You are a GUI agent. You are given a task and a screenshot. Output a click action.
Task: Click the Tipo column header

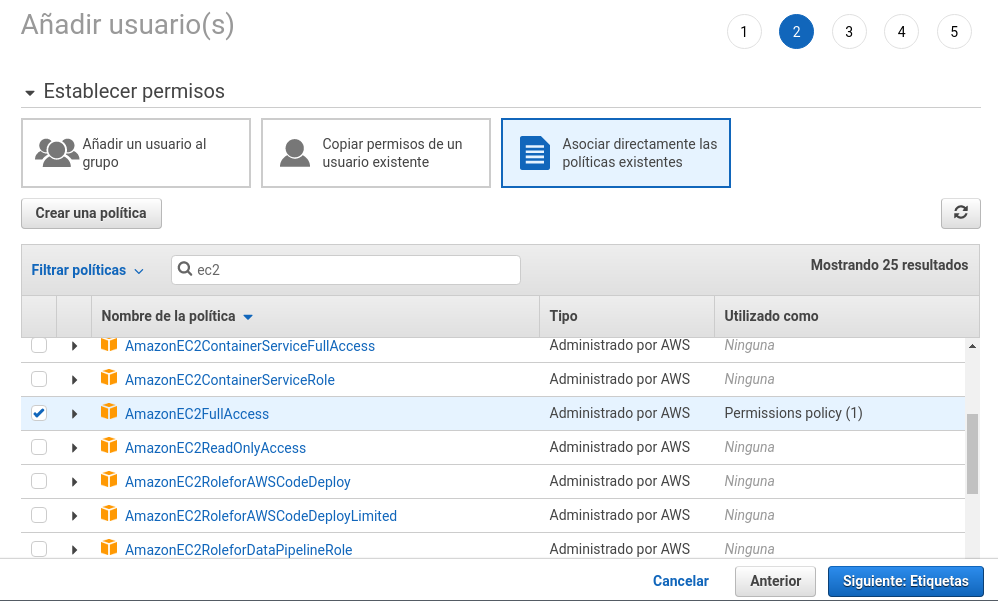[x=563, y=316]
